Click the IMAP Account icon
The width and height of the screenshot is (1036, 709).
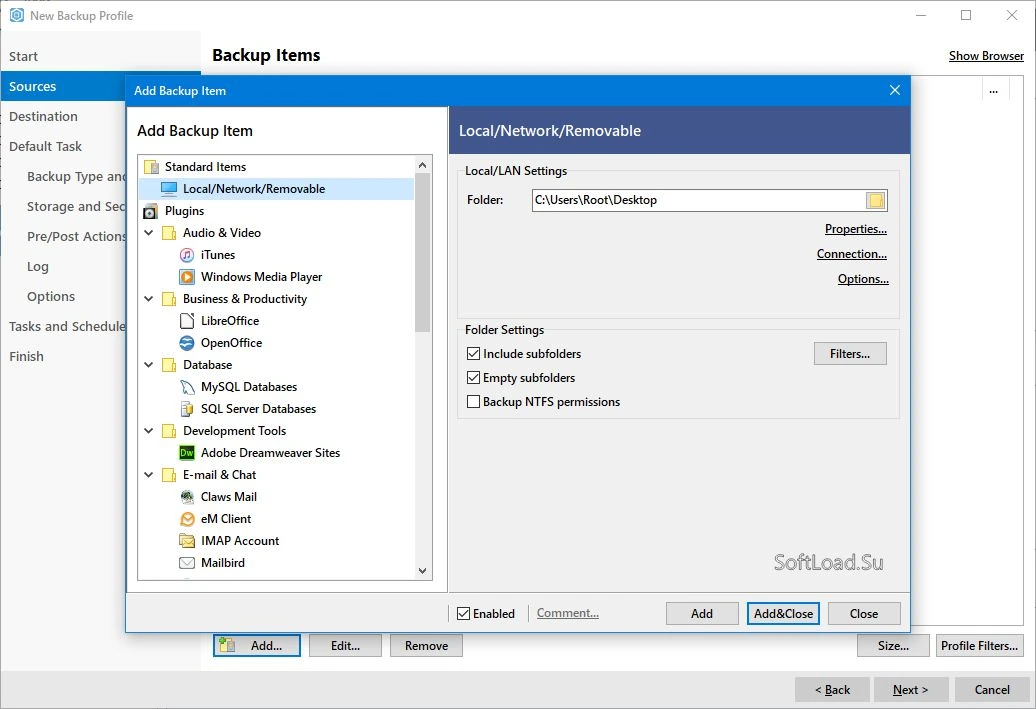(x=187, y=541)
